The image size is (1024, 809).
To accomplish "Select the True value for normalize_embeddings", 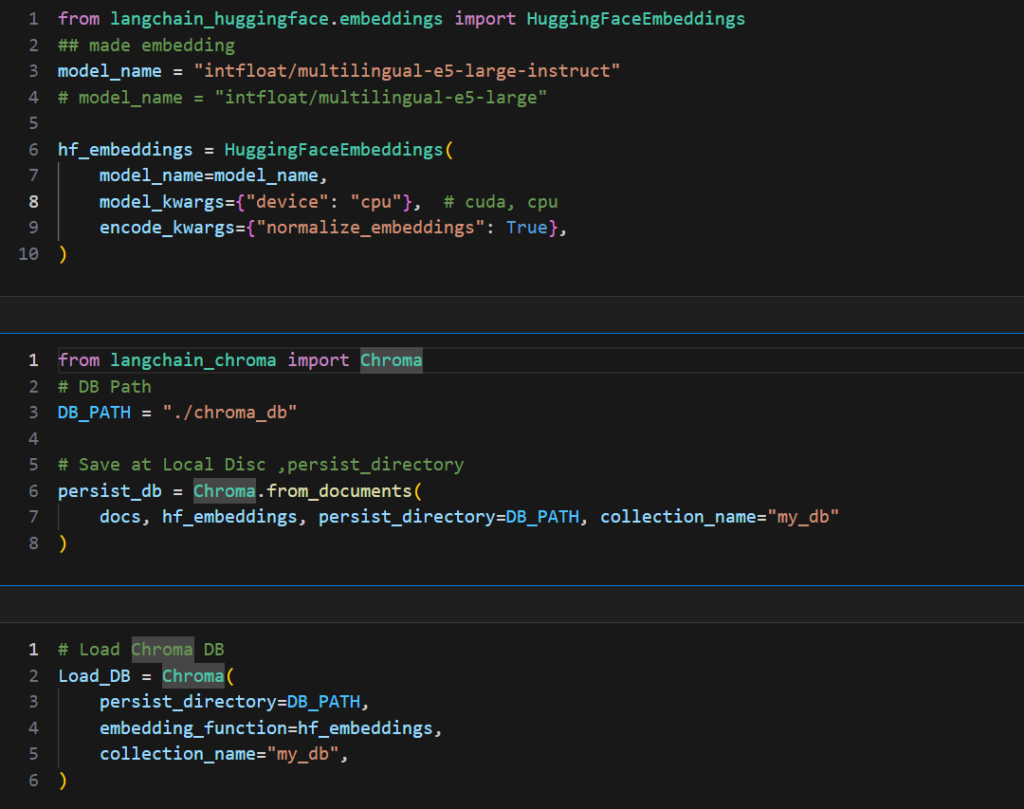I will [x=526, y=228].
